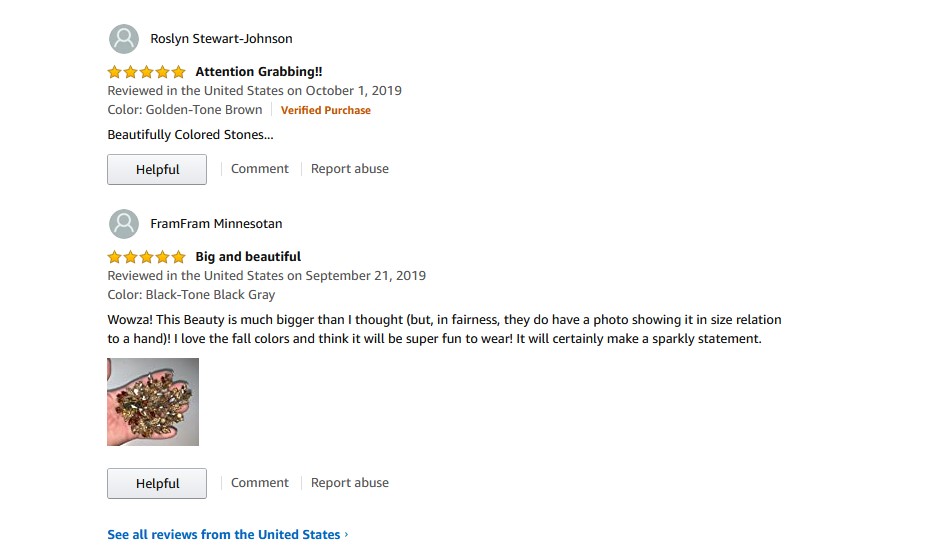Click the Black-Tone Black Gray color label
The image size is (940, 546).
(x=191, y=295)
